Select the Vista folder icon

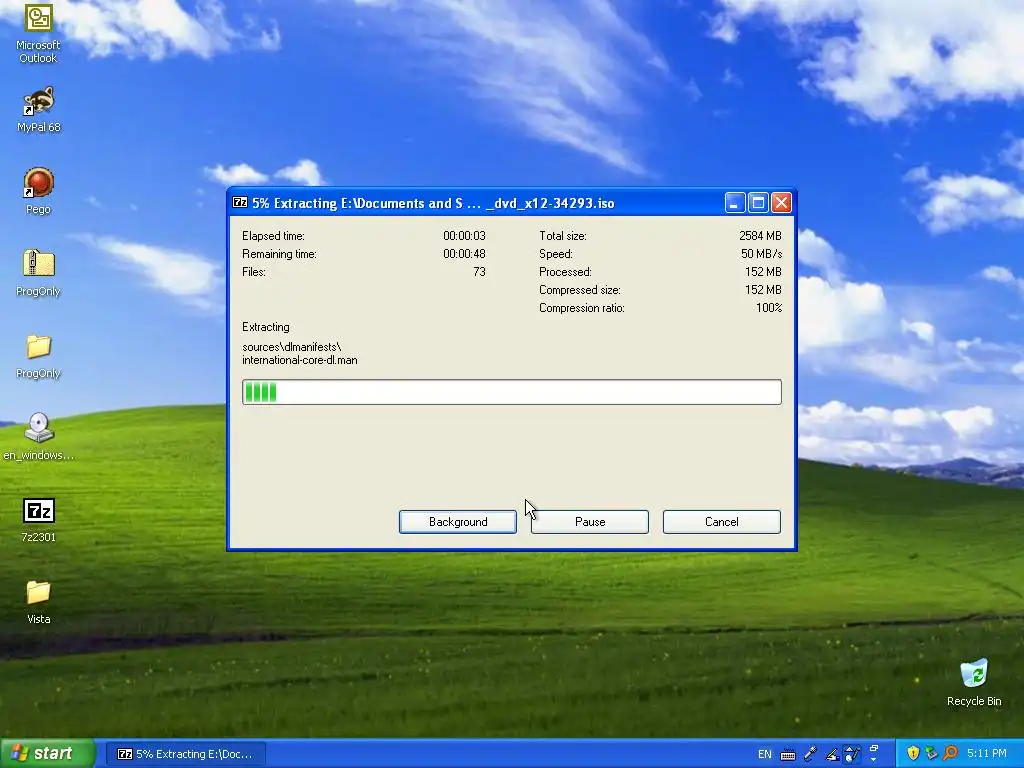click(38, 601)
